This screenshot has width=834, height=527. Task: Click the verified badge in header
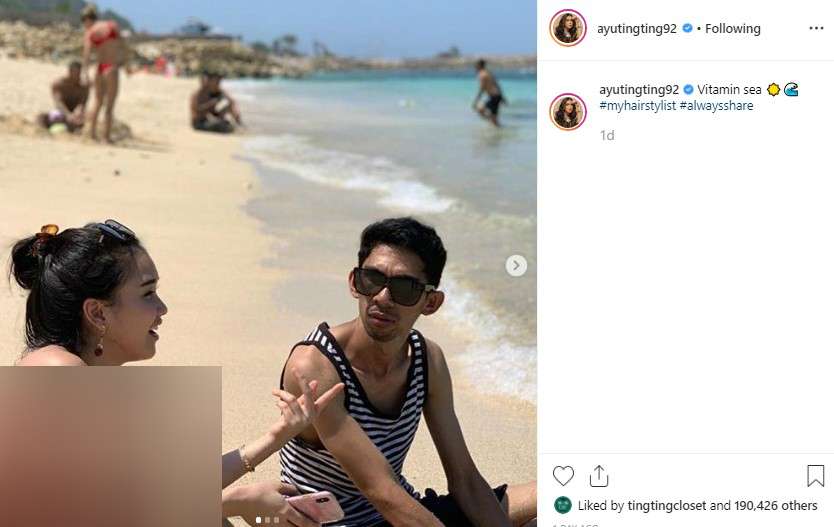pyautogui.click(x=687, y=28)
